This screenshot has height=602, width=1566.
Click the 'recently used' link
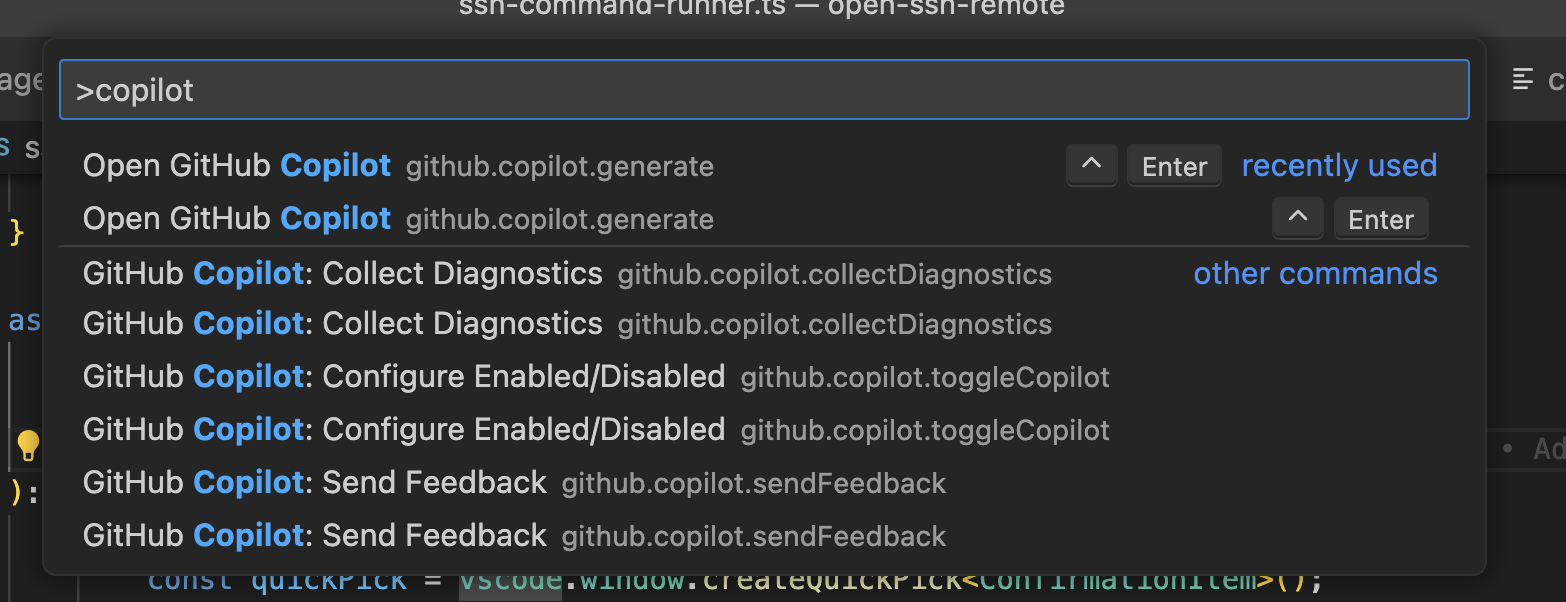click(1339, 165)
